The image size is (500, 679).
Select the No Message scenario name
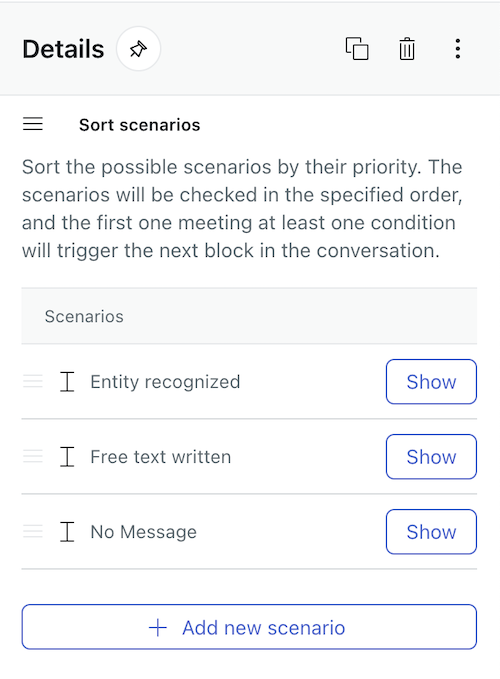143,532
